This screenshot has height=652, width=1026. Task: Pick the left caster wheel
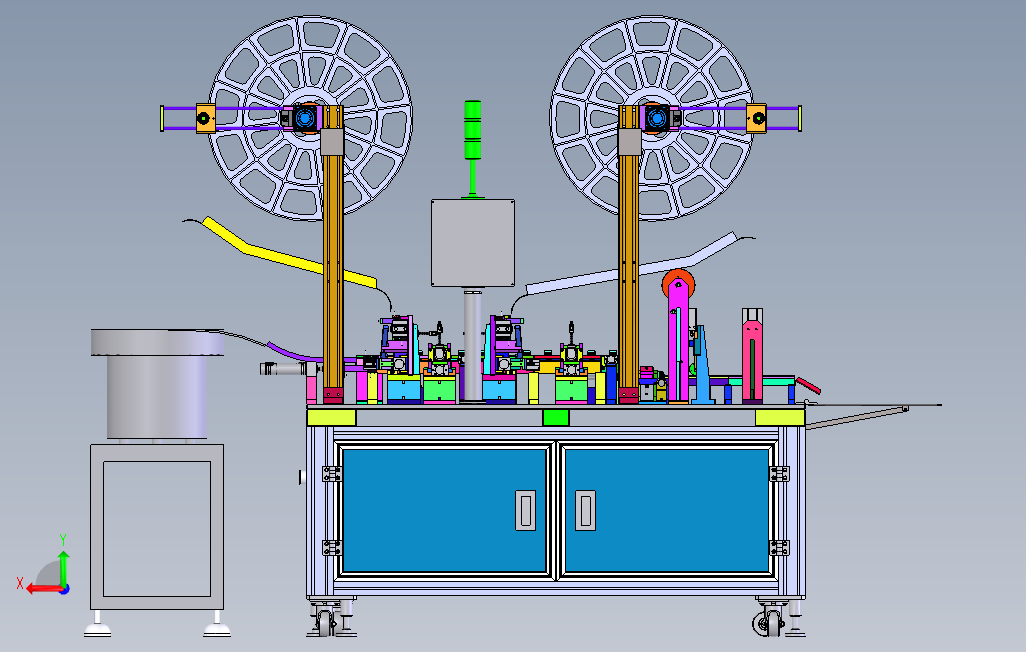[x=325, y=621]
